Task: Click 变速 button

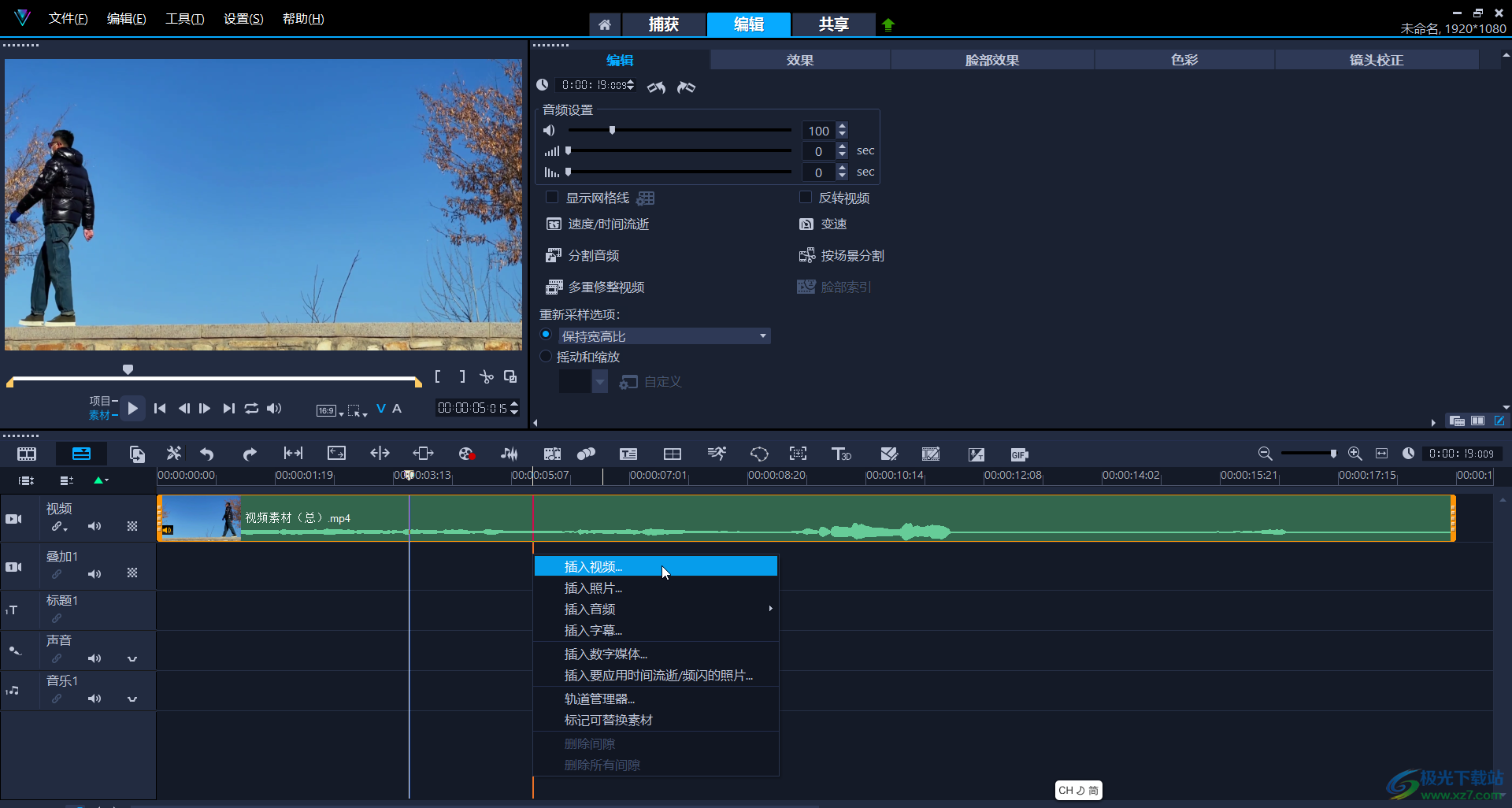Action: tap(824, 224)
